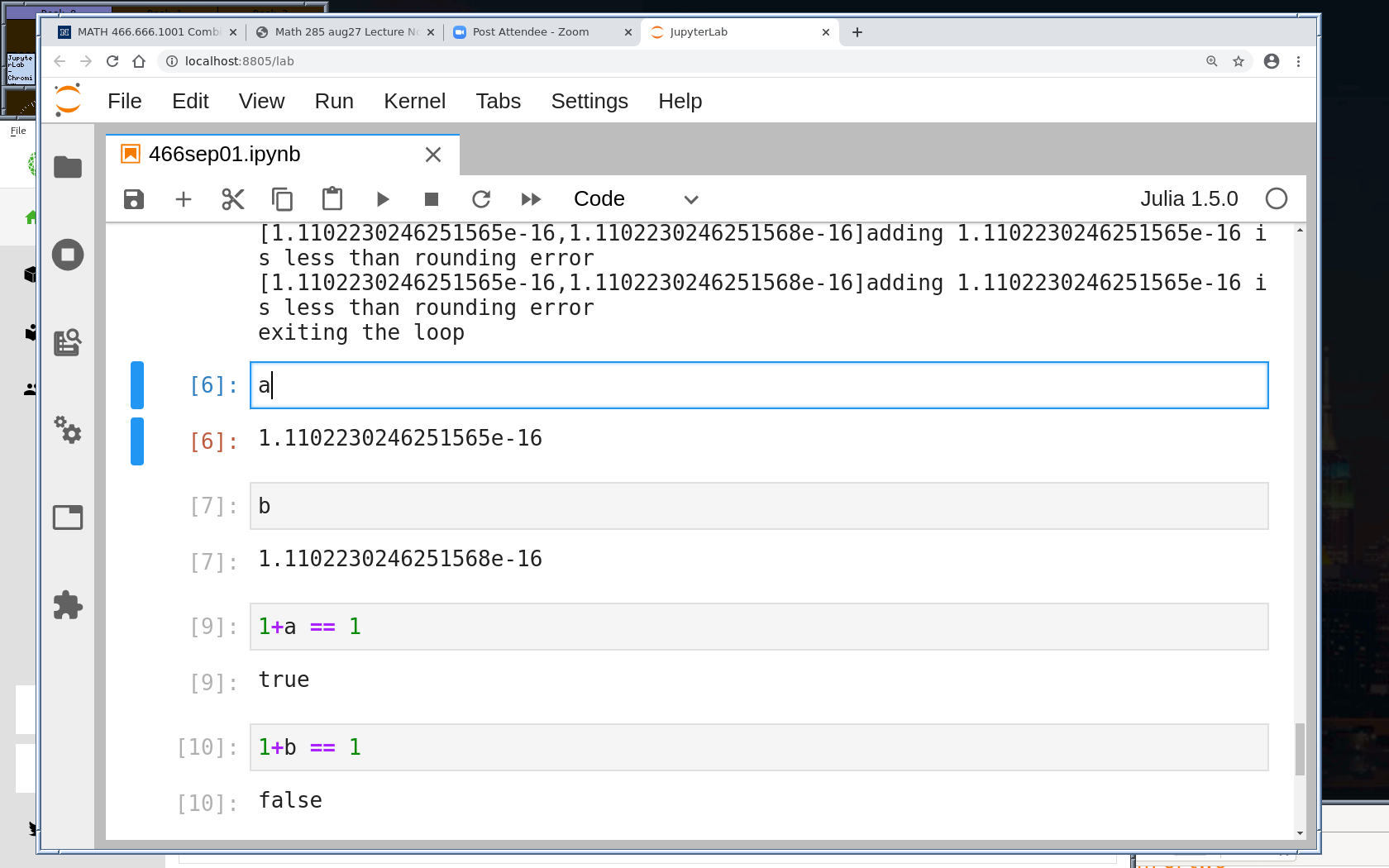This screenshot has width=1389, height=868.
Task: Open the file browser sidebar folder icon
Action: click(x=68, y=167)
